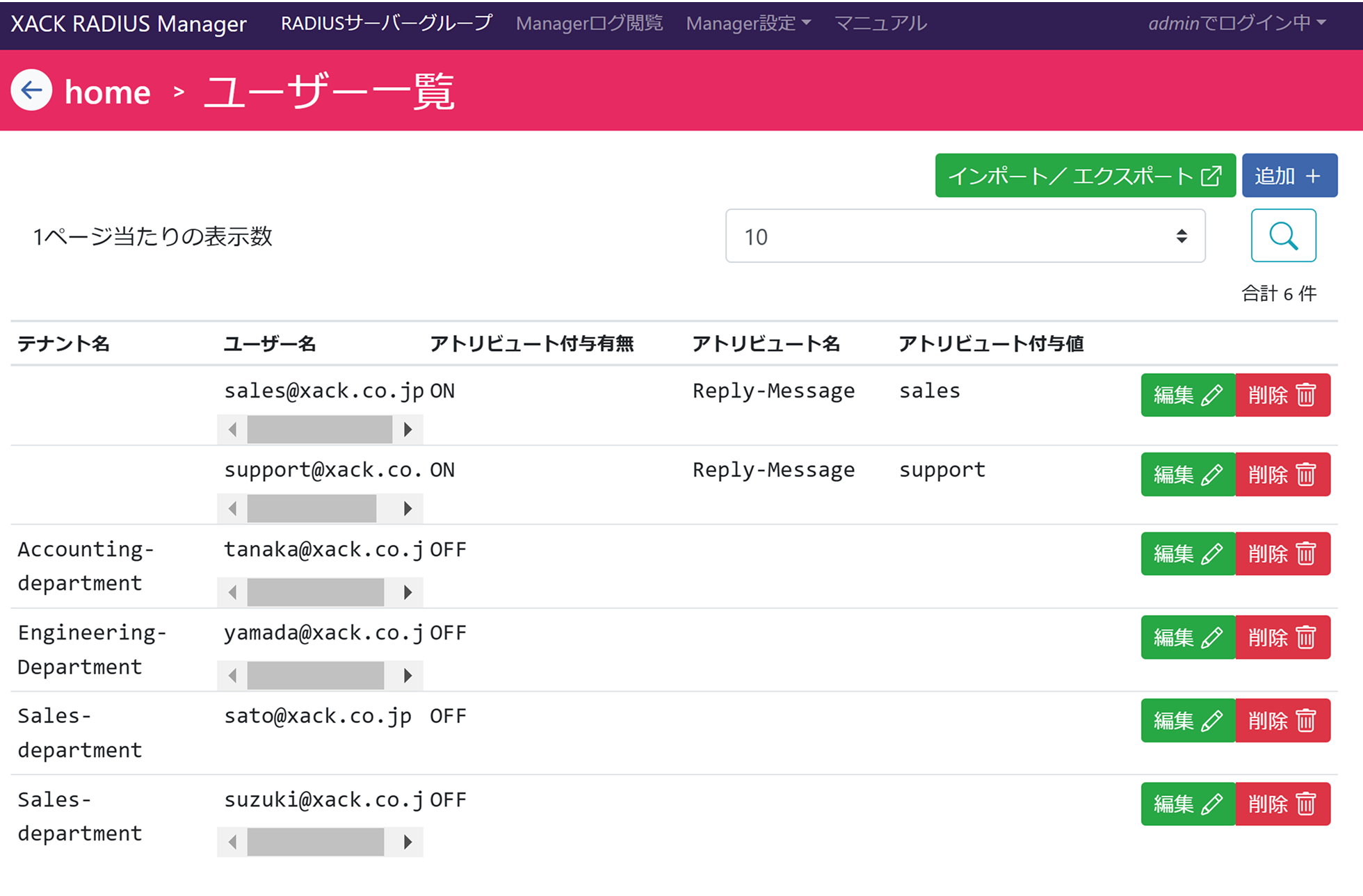Click the アトリビュート付与有無 column header
The height and width of the screenshot is (896, 1363).
tap(532, 343)
